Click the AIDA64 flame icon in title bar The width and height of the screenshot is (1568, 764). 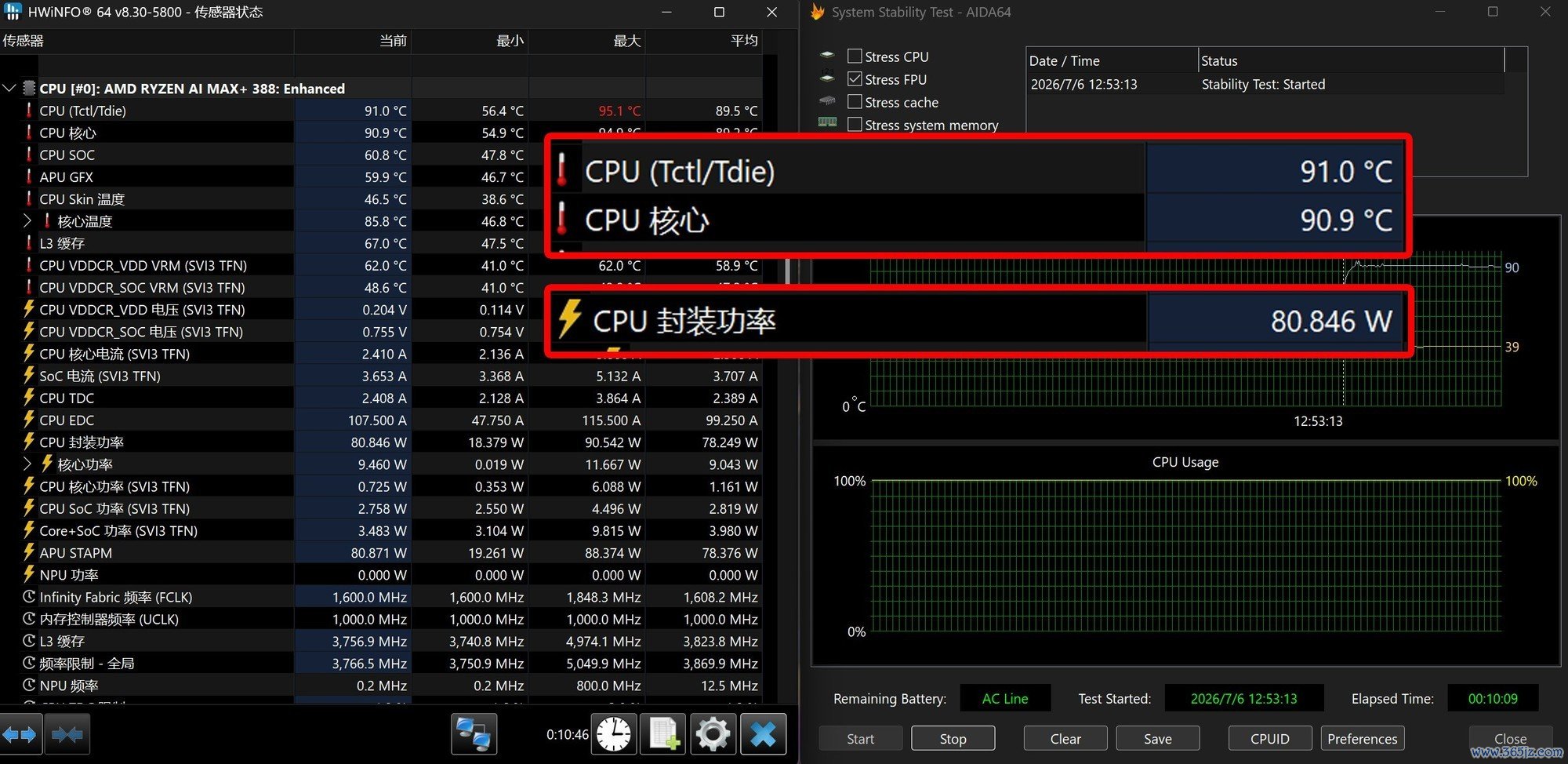[817, 12]
